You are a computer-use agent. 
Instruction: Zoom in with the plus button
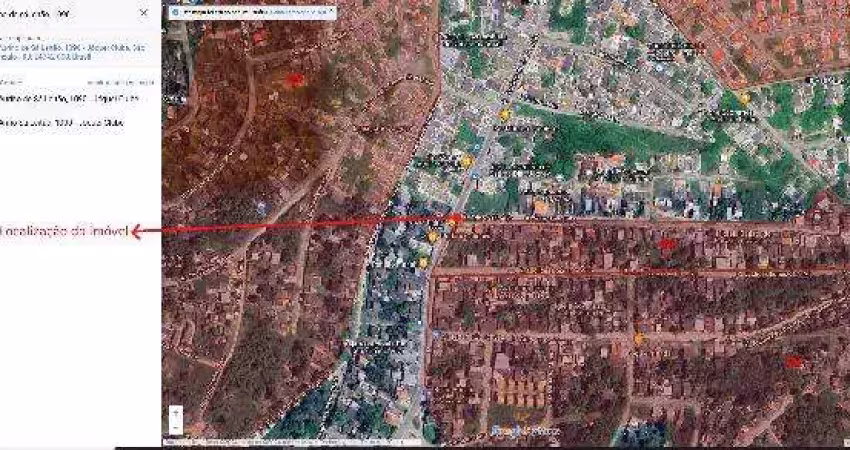pos(176,411)
